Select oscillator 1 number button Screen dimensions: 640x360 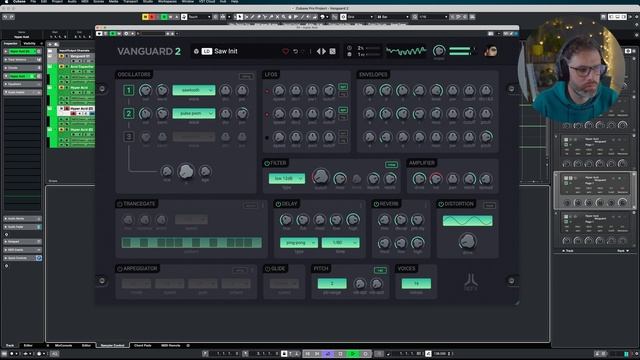[129, 90]
